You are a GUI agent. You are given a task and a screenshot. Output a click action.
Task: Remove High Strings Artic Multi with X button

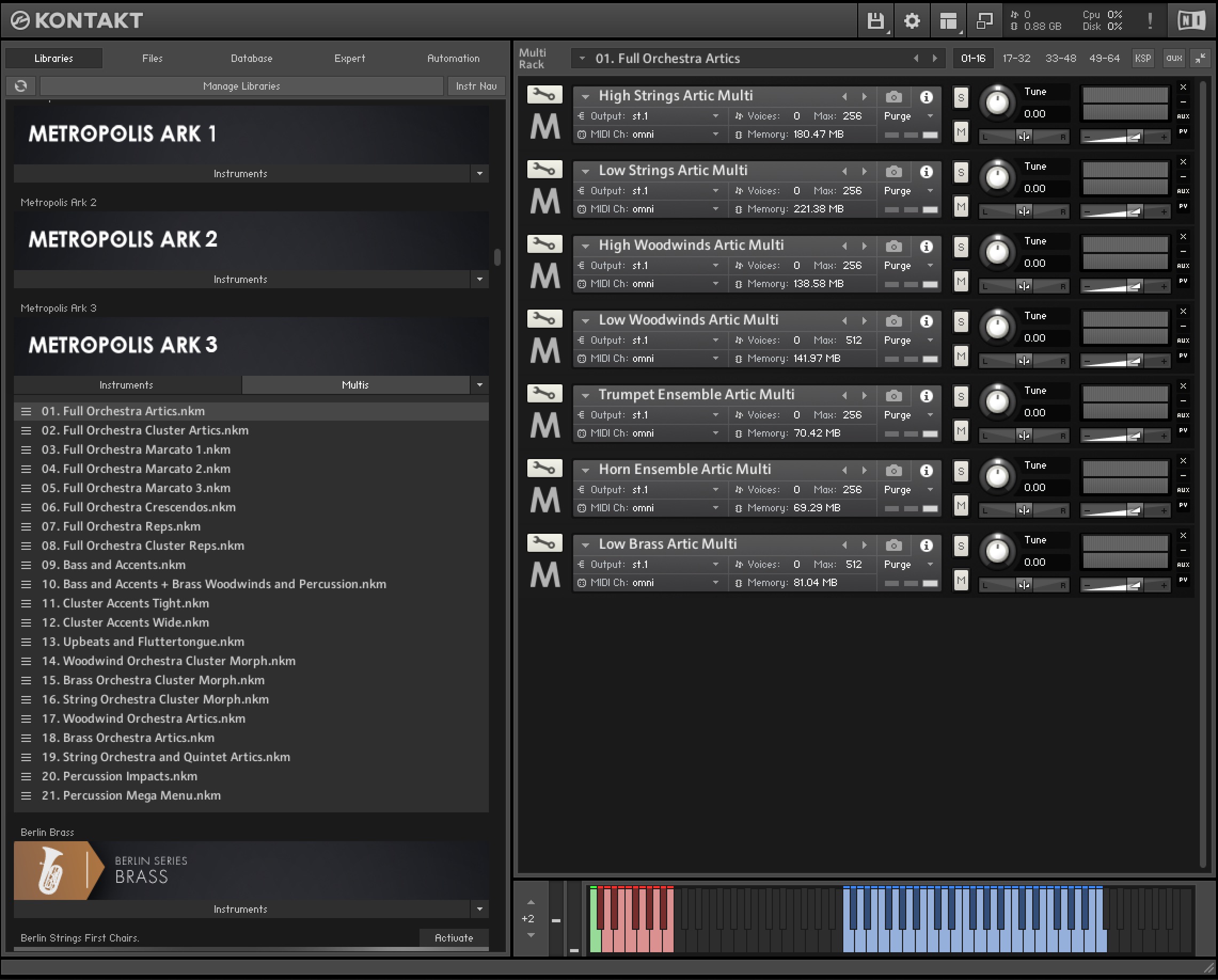1183,87
